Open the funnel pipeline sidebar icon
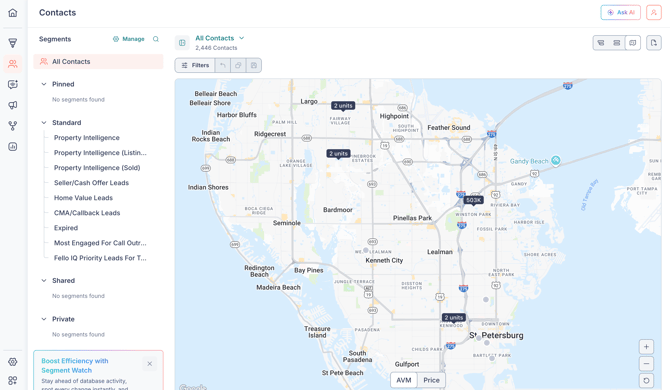 (x=13, y=43)
